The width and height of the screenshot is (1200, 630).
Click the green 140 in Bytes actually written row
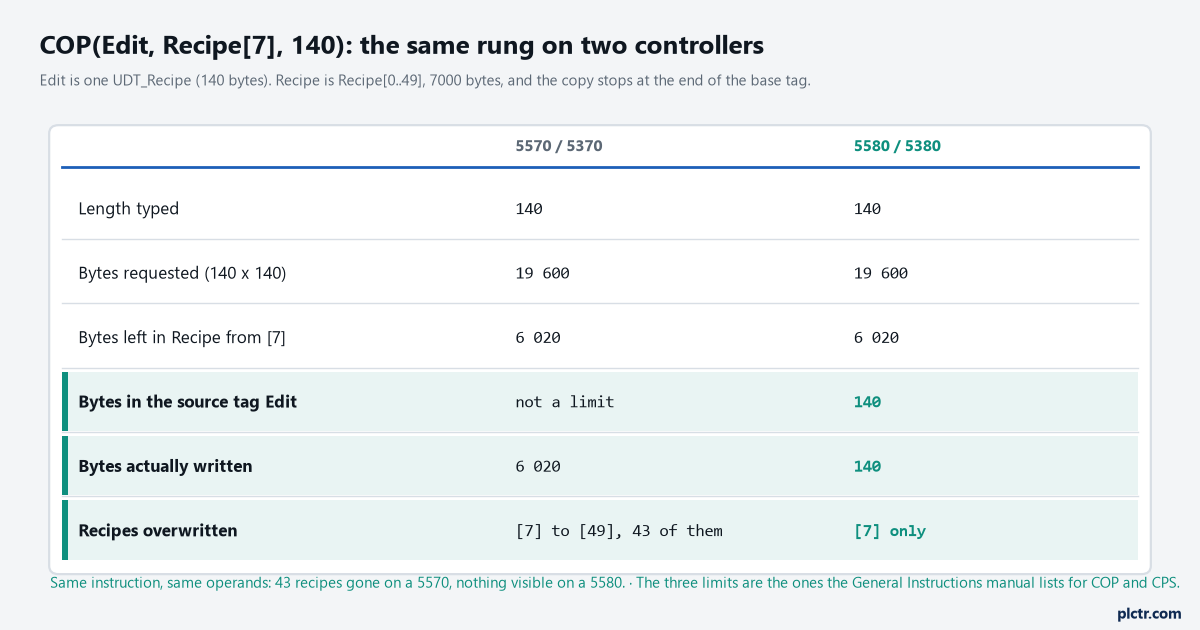point(867,466)
